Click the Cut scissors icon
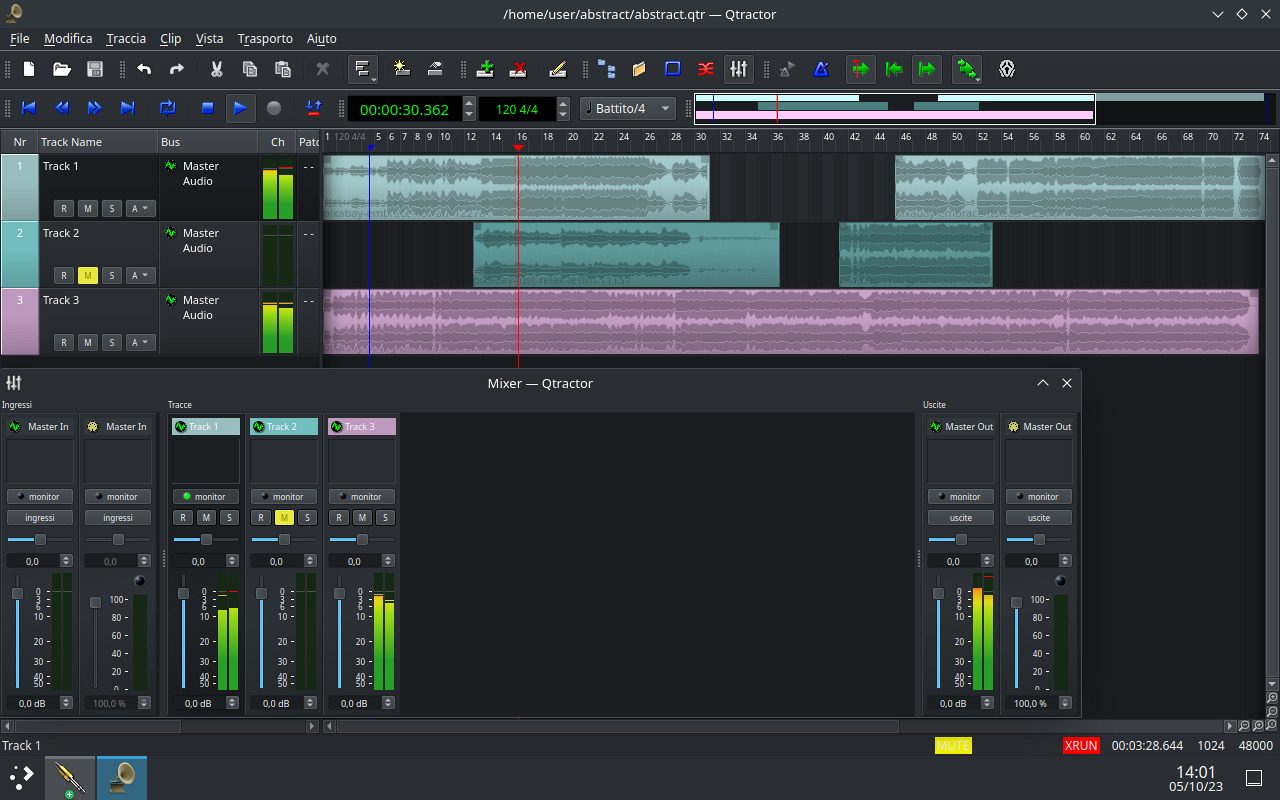The height and width of the screenshot is (800, 1280). pos(216,69)
